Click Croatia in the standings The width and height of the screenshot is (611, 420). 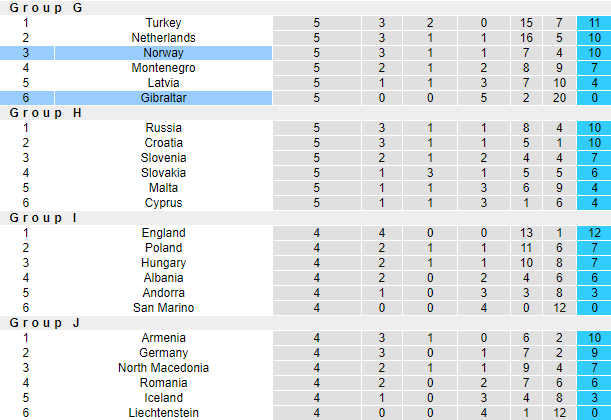click(x=163, y=143)
